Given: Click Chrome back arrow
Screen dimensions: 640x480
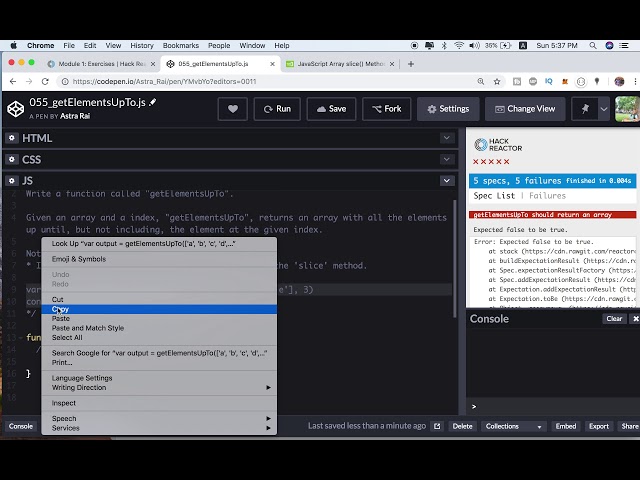Looking at the screenshot, I should 13,82.
